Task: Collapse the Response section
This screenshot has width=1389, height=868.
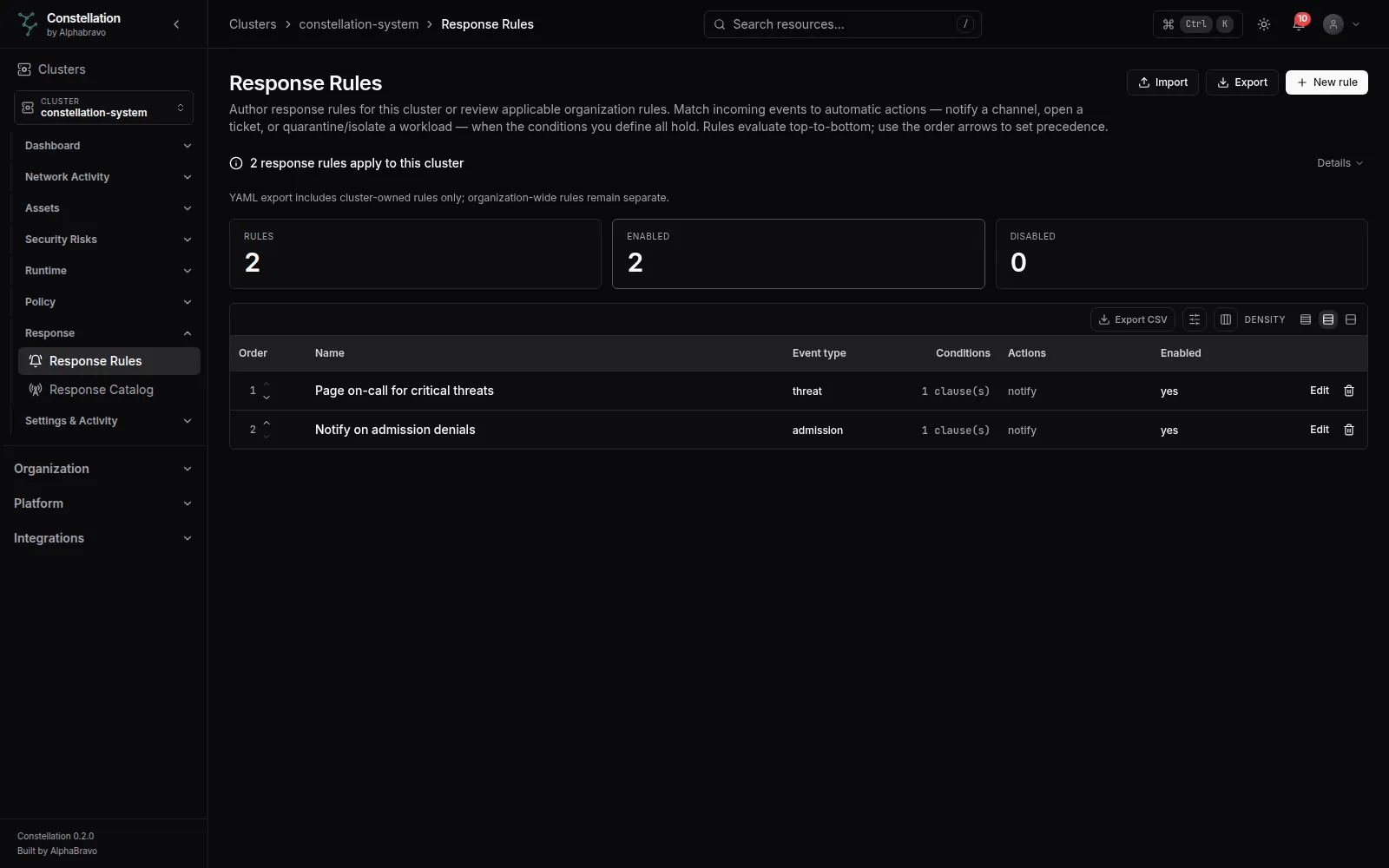Action: pos(108,333)
